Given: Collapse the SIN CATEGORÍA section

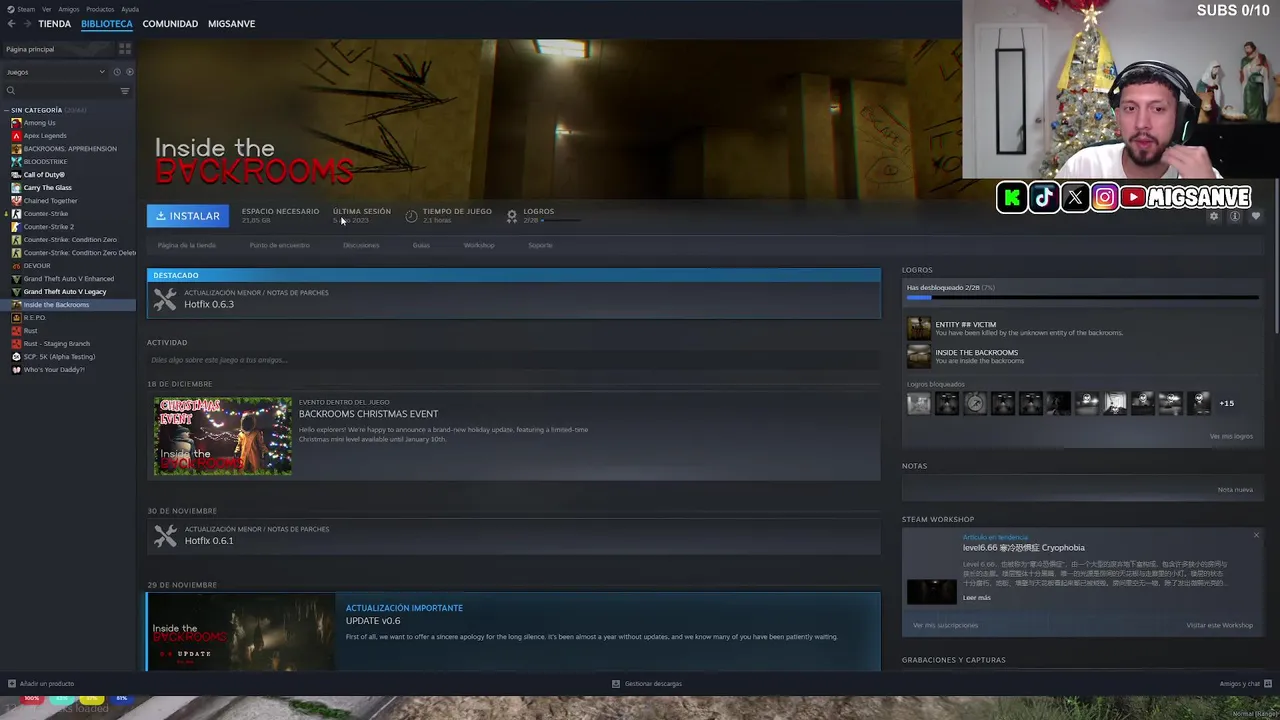Looking at the screenshot, I should coord(6,110).
